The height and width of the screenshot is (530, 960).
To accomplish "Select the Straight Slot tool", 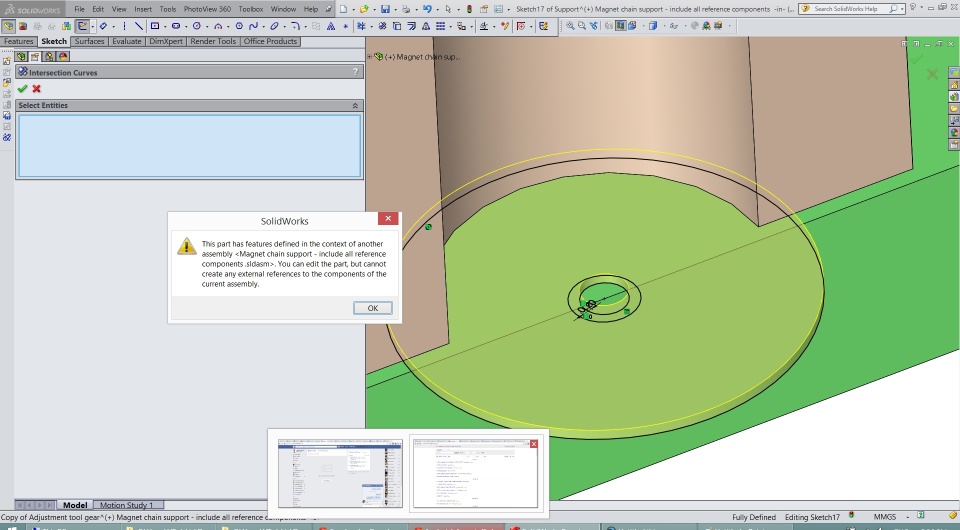I will 176,26.
